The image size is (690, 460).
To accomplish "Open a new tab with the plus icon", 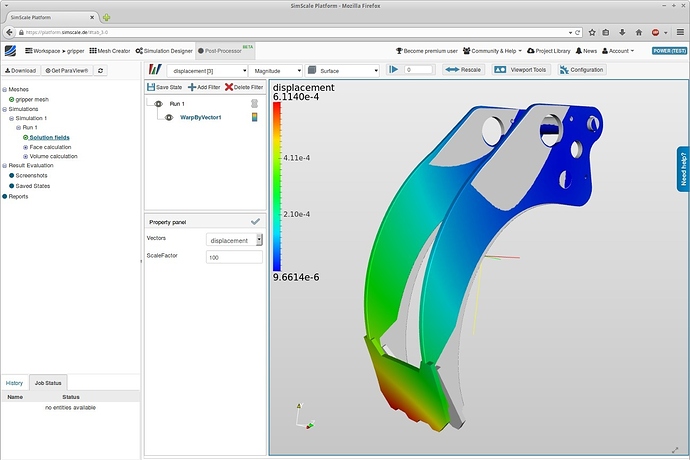I will pyautogui.click(x=106, y=18).
